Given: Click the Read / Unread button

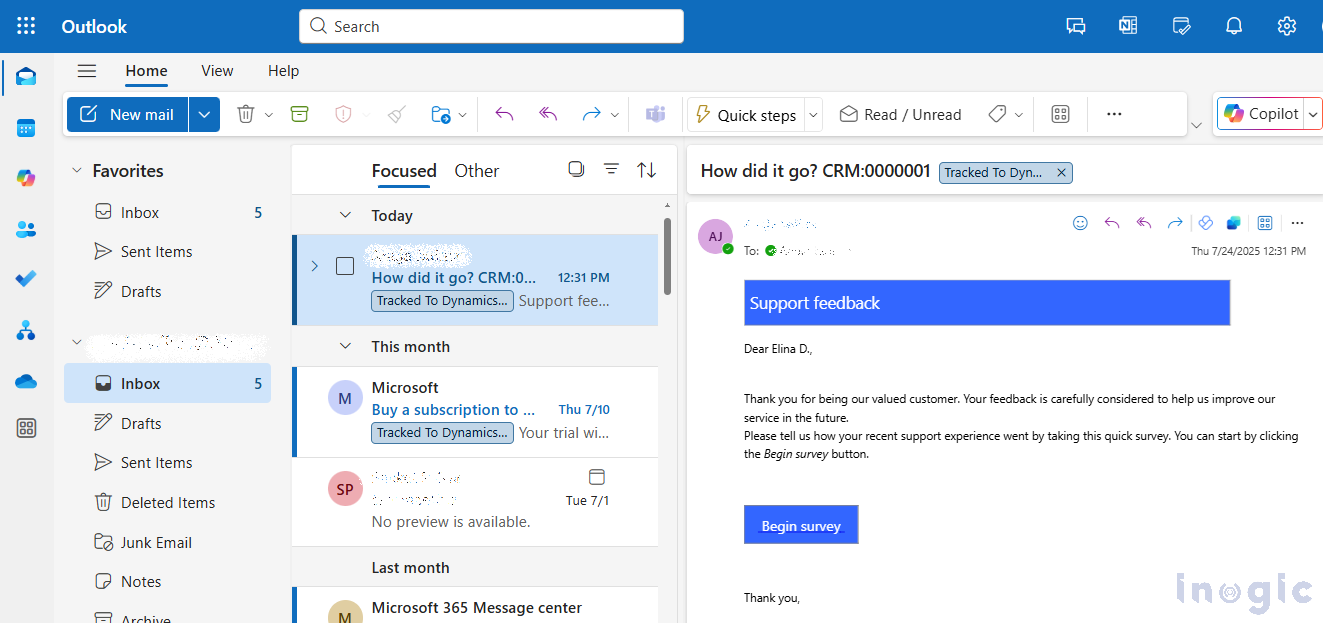Looking at the screenshot, I should coord(900,115).
